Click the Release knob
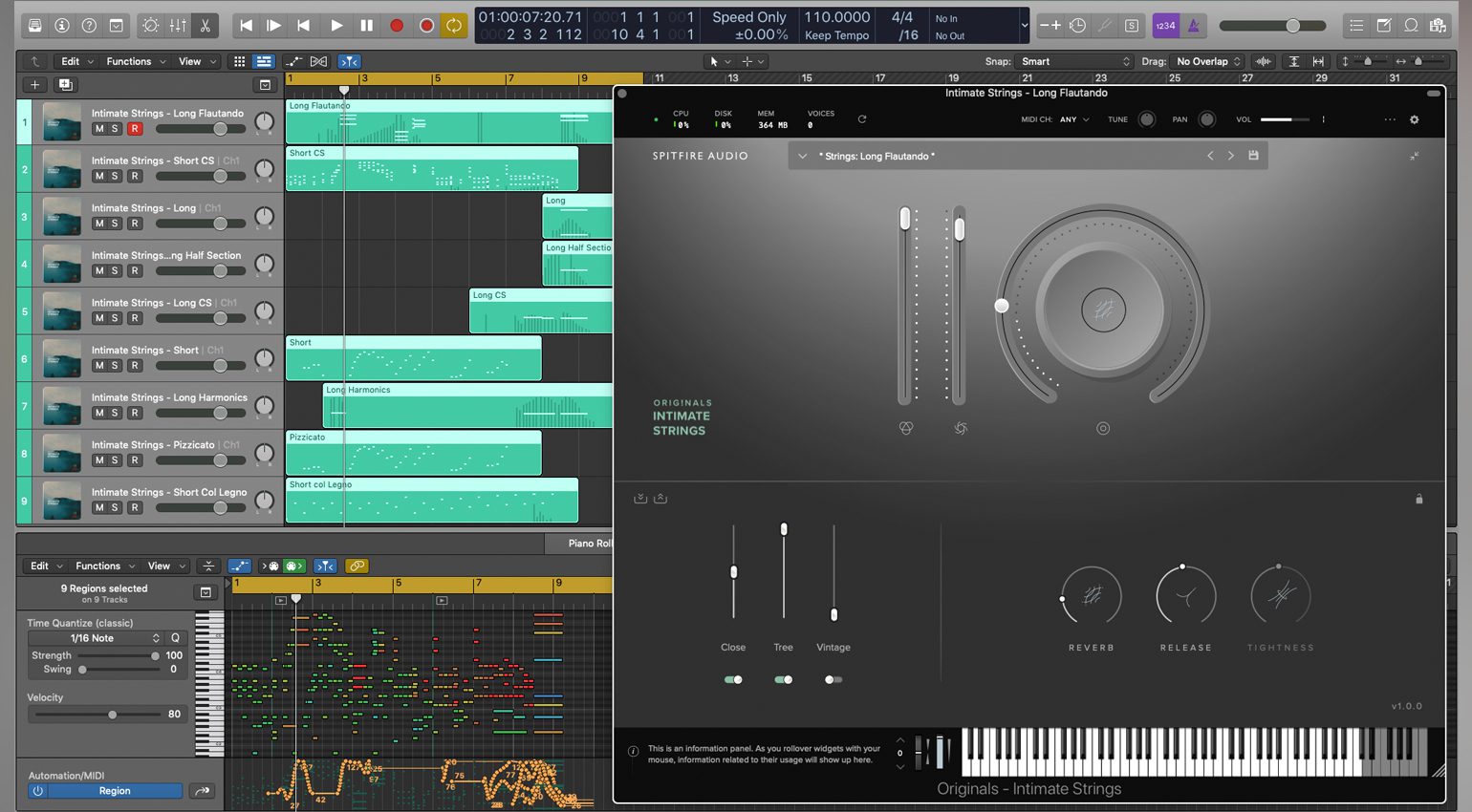Viewport: 1472px width, 812px height. pos(1185,596)
